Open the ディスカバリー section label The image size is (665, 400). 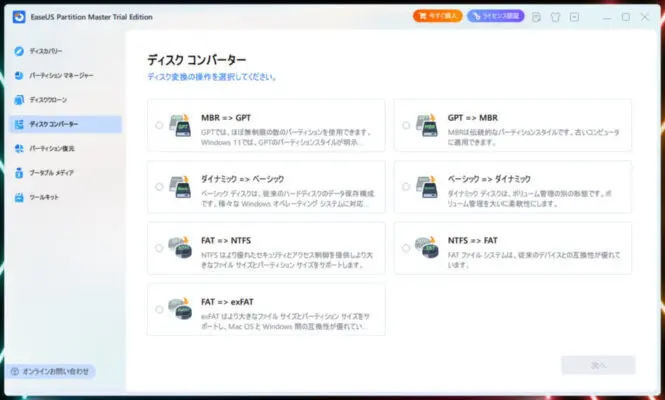[x=45, y=51]
